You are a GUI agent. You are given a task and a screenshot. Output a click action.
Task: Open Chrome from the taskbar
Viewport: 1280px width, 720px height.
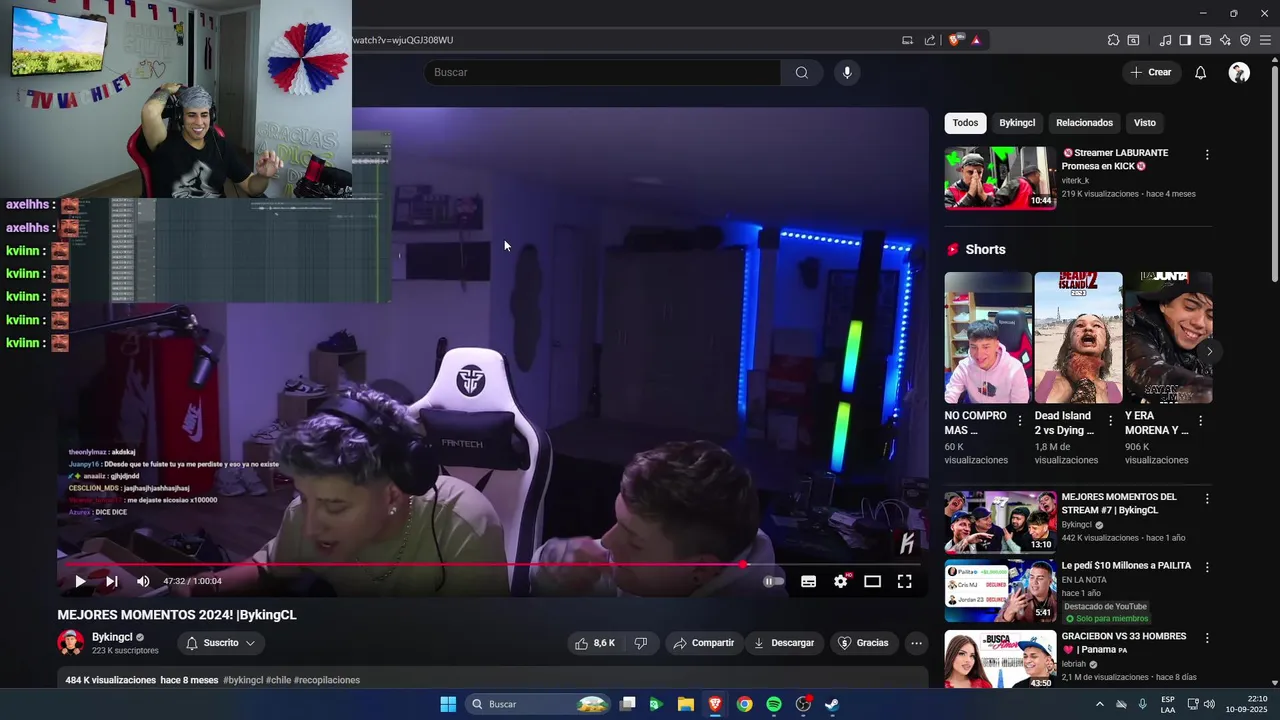pos(745,704)
